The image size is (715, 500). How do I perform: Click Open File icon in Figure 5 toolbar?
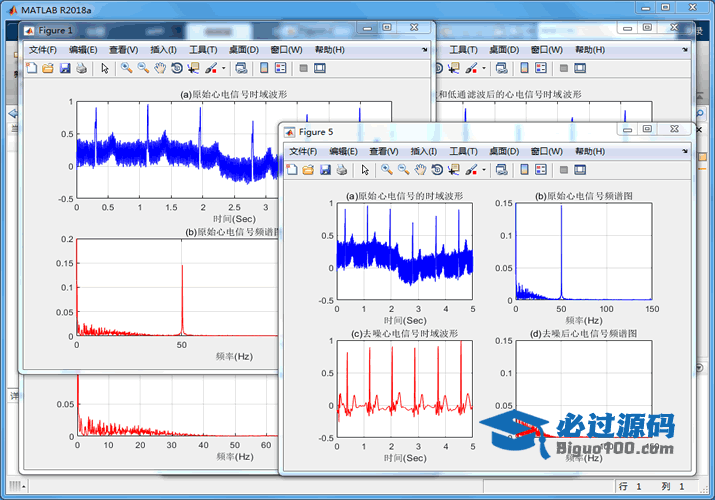[x=308, y=170]
